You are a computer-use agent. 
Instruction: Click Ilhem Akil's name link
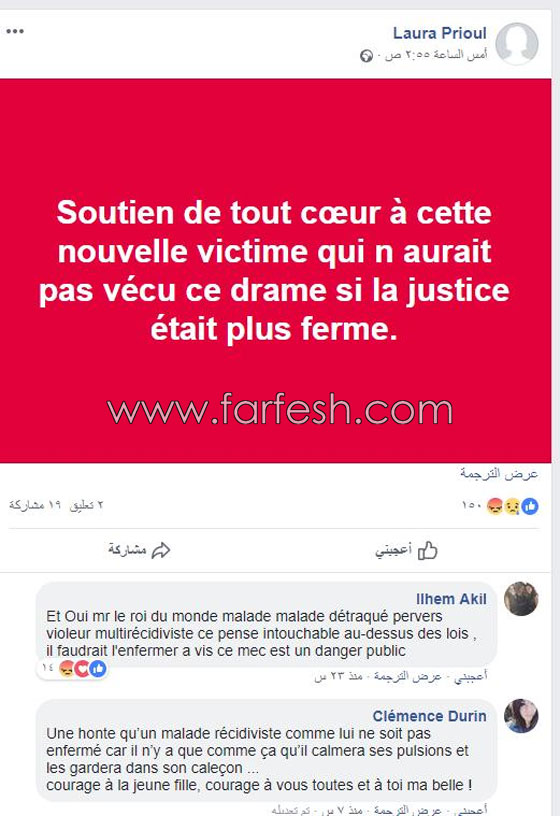[451, 599]
